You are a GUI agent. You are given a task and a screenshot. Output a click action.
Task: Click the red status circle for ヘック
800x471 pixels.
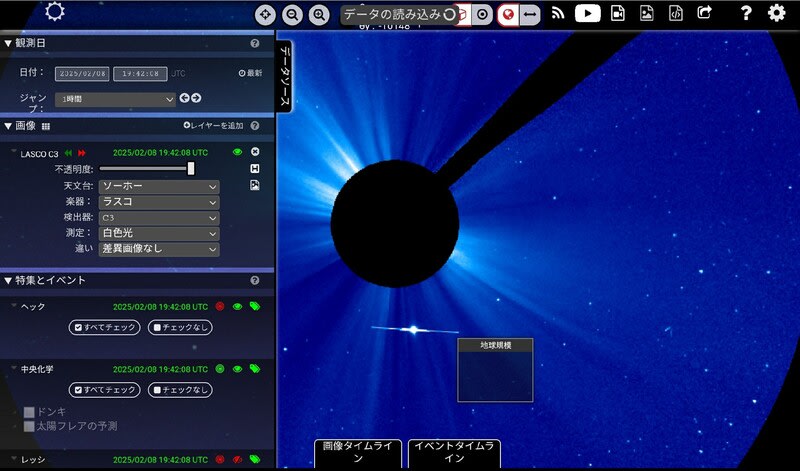pos(220,307)
